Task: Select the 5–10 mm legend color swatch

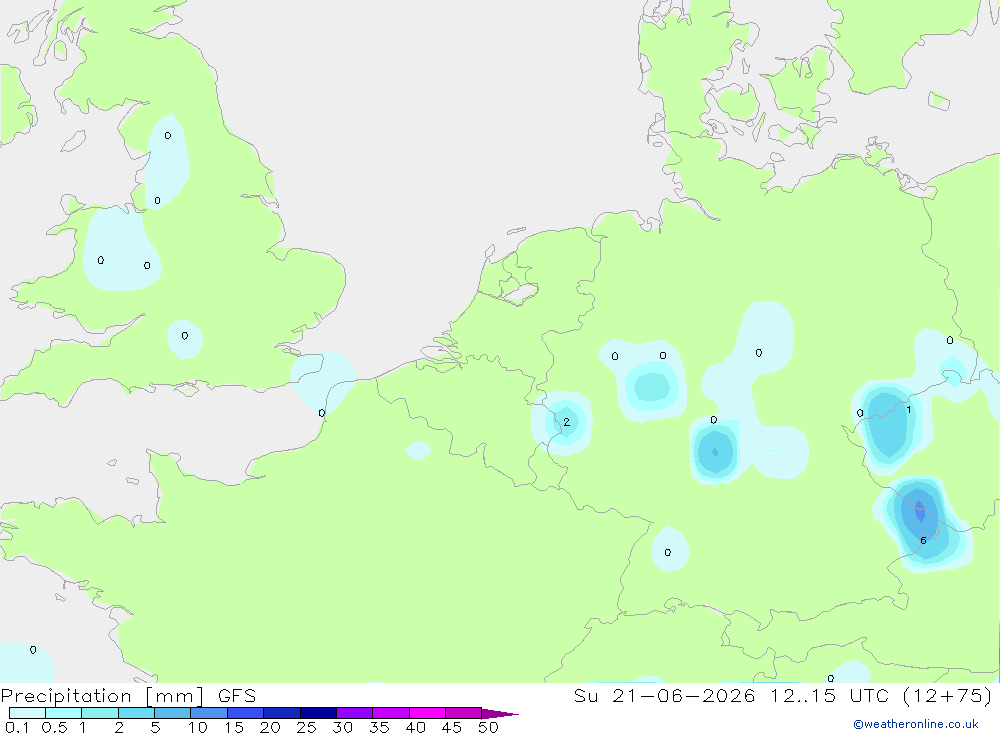Action: 173,713
